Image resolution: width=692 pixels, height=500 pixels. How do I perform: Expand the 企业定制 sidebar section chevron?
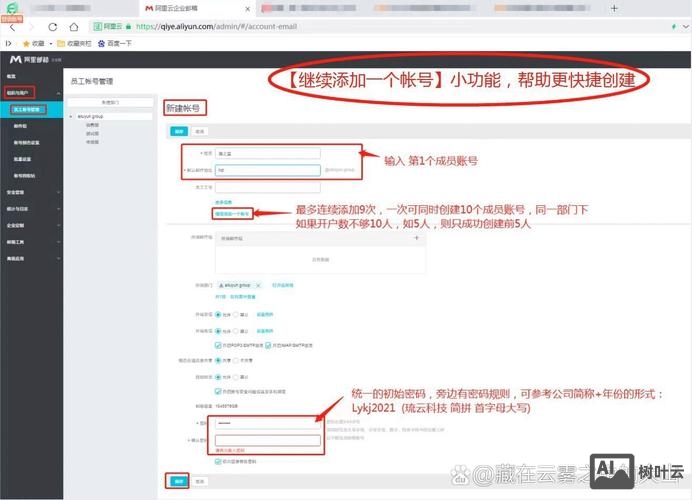coord(58,226)
